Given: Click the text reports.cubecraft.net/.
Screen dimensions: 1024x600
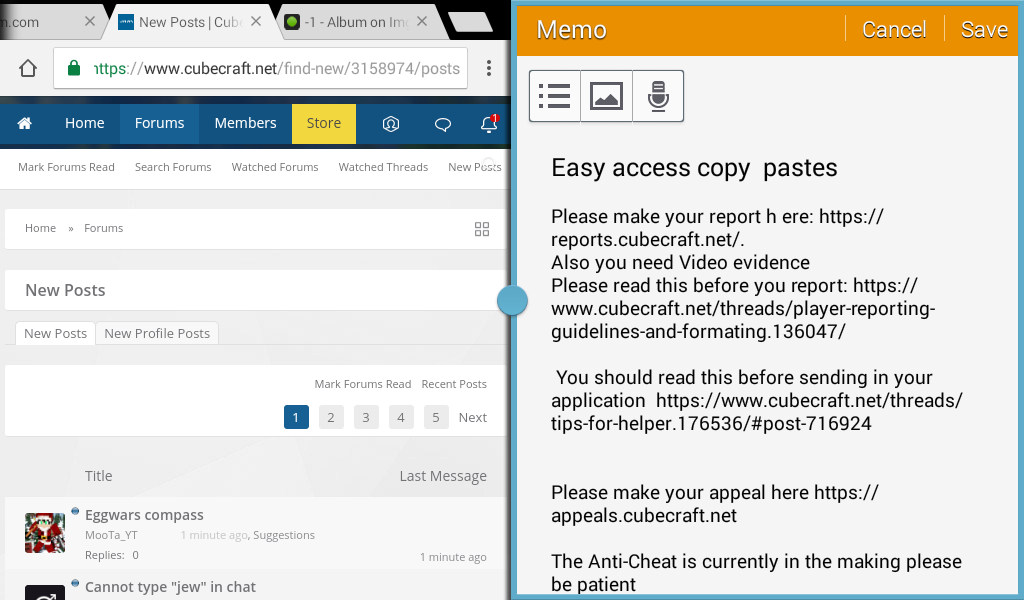Looking at the screenshot, I should (x=648, y=240).
